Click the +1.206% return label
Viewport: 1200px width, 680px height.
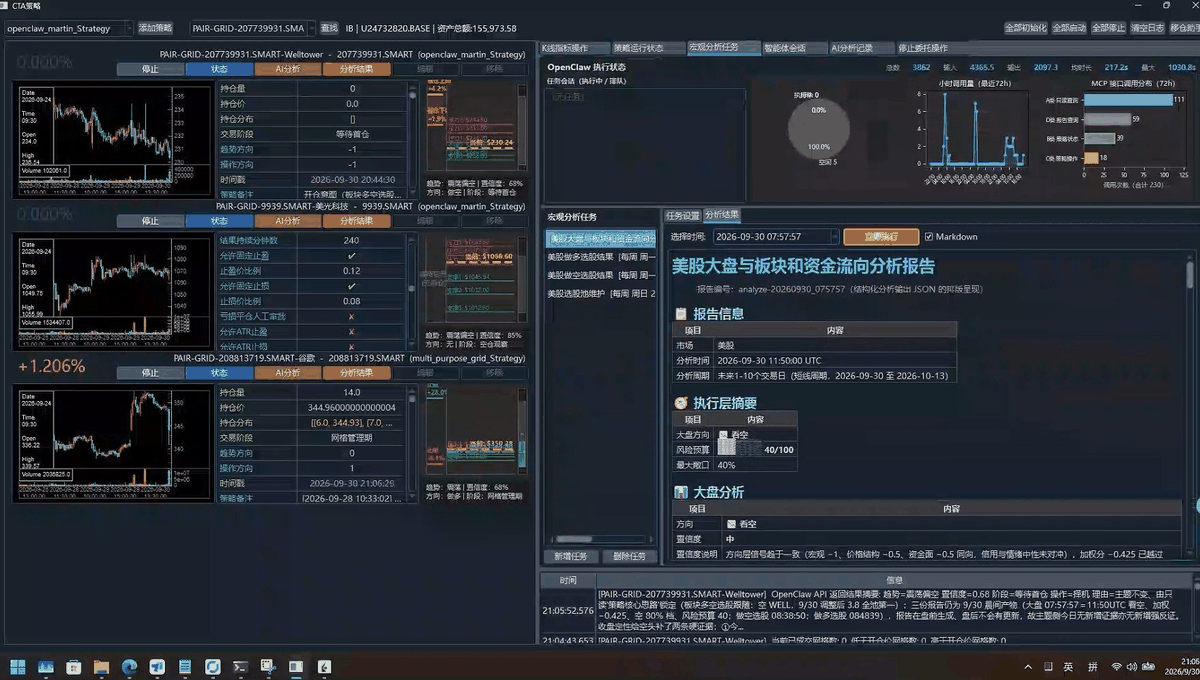pyautogui.click(x=52, y=366)
